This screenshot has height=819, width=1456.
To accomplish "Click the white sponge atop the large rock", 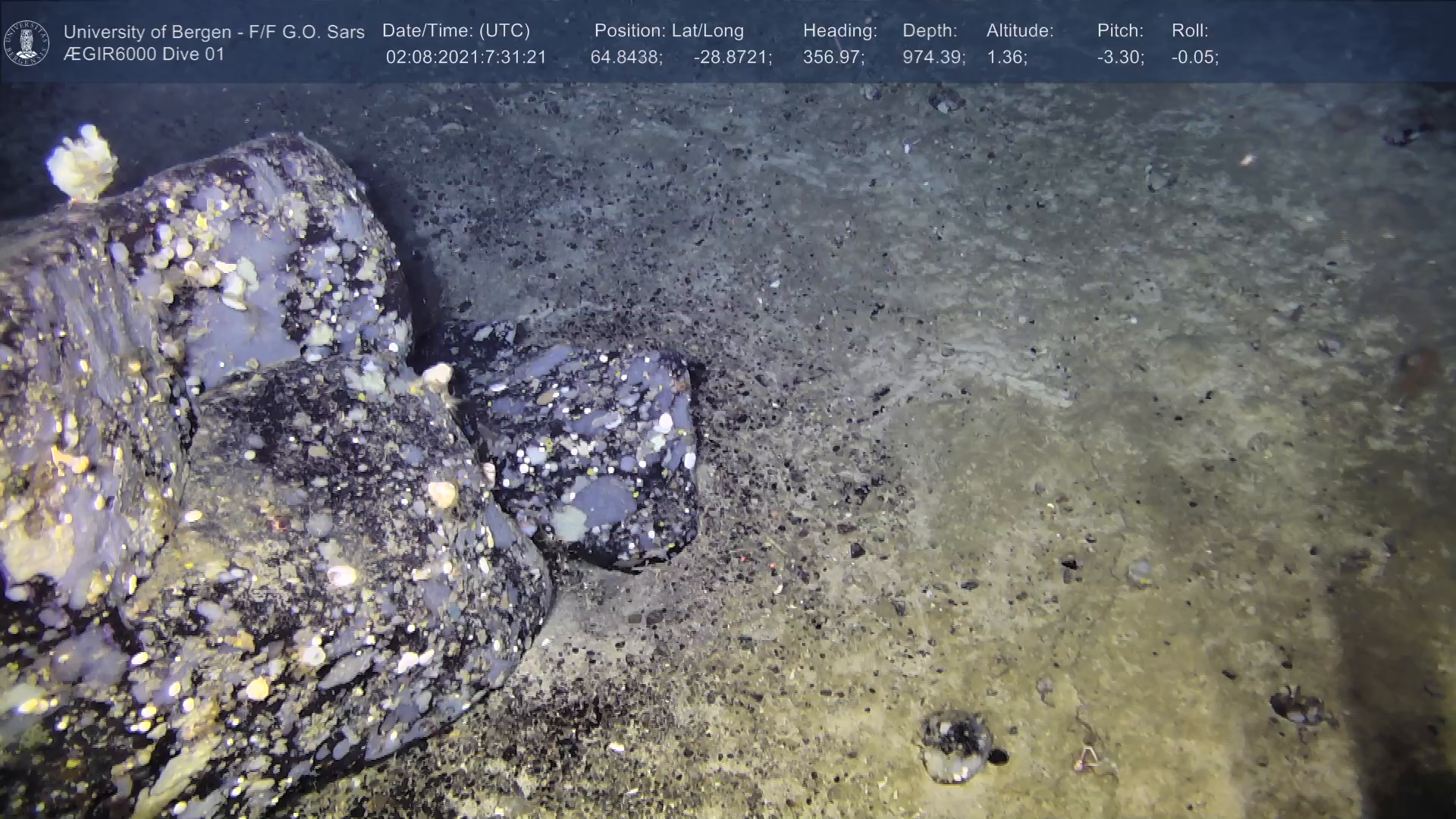I will click(x=82, y=162).
